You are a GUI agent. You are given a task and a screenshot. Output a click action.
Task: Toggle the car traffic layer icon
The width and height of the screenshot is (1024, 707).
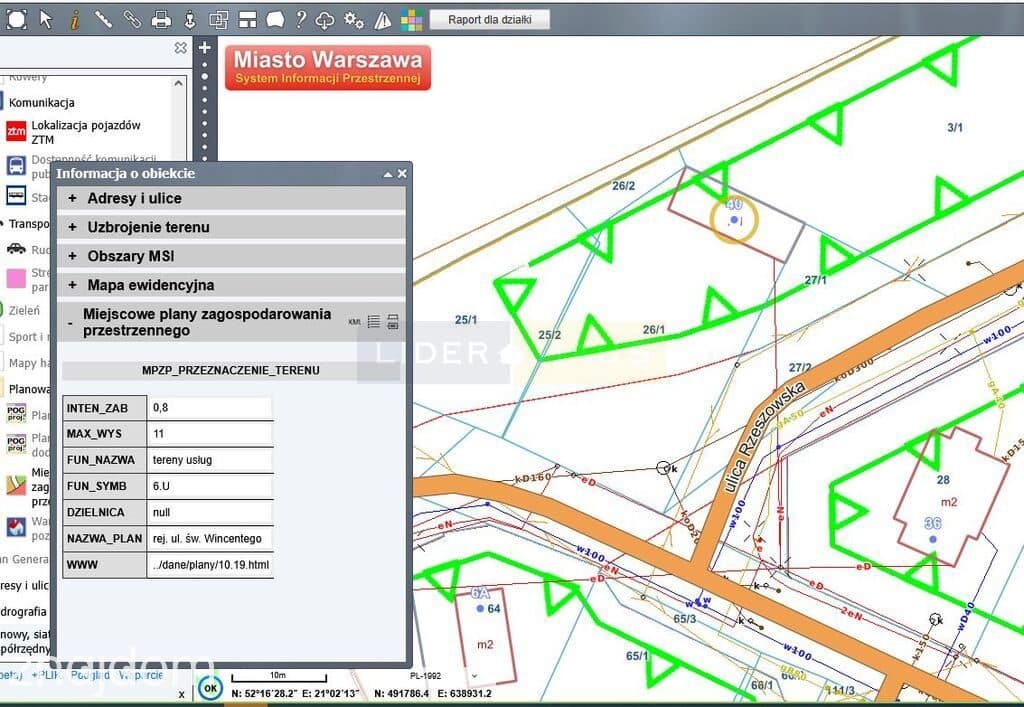pyautogui.click(x=16, y=249)
